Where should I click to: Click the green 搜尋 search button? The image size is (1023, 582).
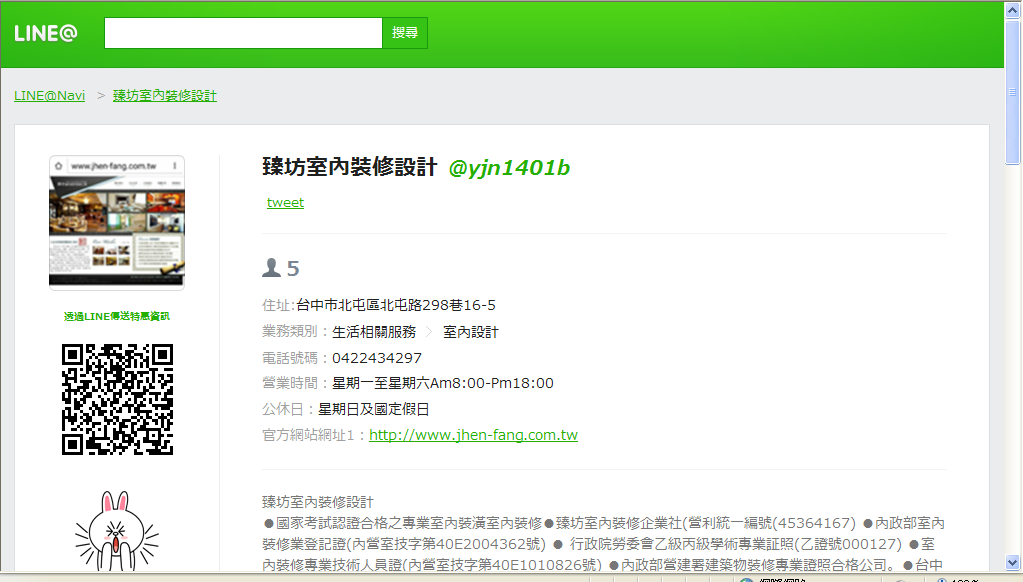click(405, 33)
